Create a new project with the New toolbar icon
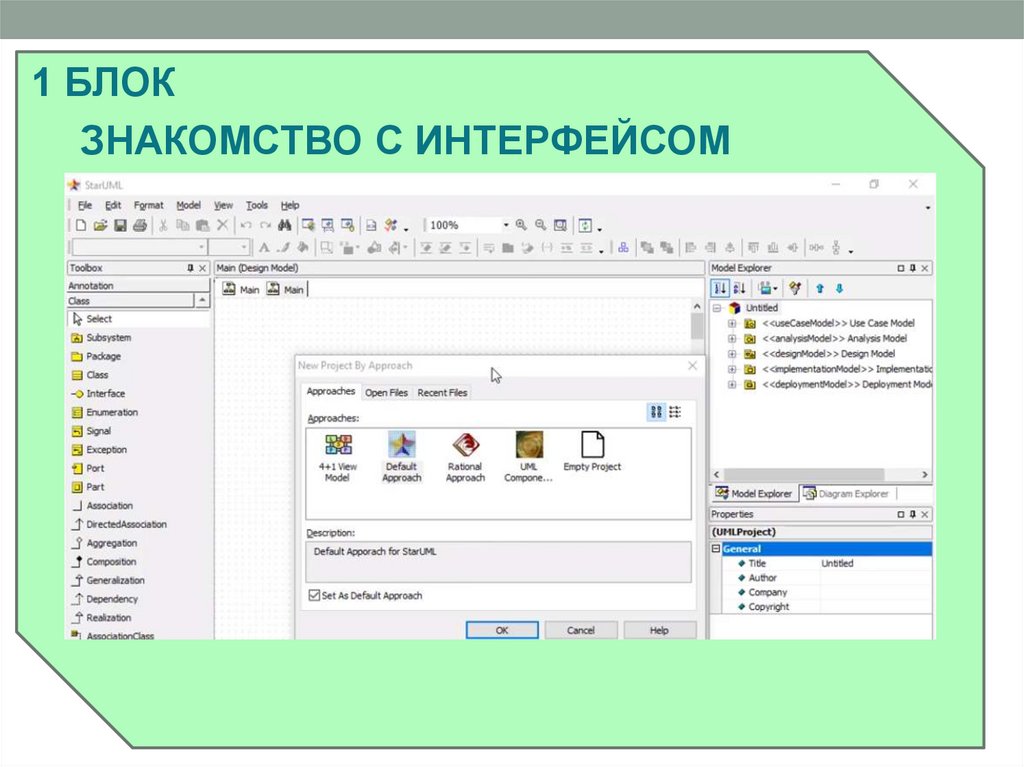1024x767 pixels. (80, 225)
